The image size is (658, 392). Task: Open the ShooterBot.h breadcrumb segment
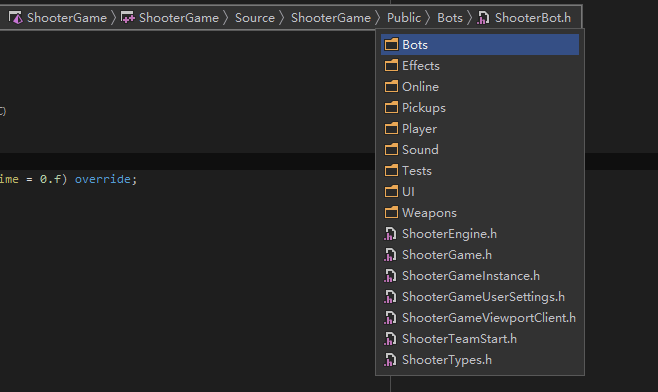(533, 18)
